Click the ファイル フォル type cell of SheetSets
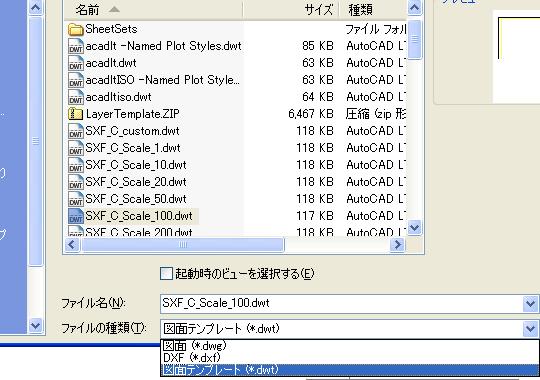Image resolution: width=540 pixels, height=380 pixels. pos(376,29)
